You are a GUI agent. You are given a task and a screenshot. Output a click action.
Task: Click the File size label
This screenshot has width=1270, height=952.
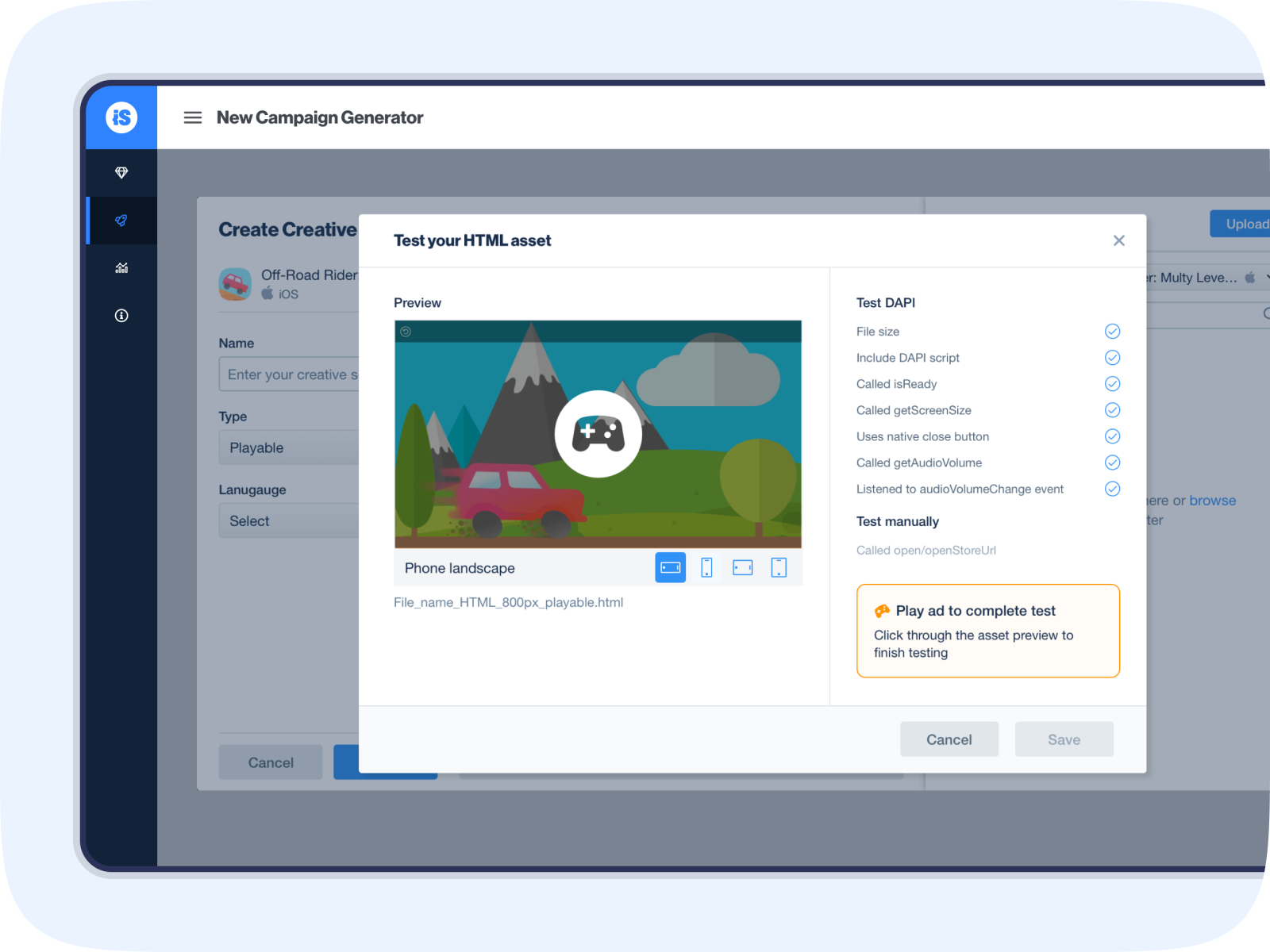pyautogui.click(x=878, y=332)
